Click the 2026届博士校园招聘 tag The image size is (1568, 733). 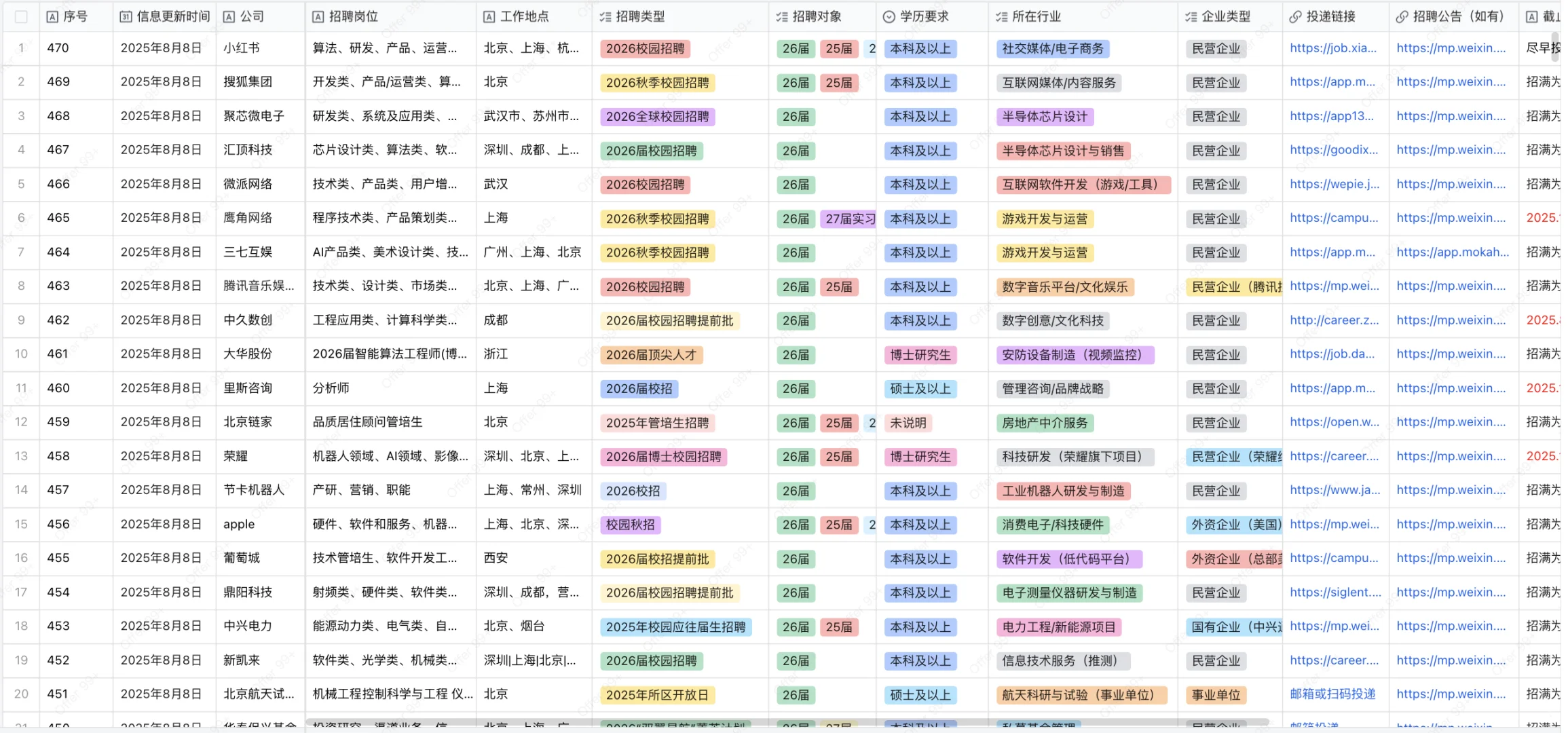[x=663, y=457]
